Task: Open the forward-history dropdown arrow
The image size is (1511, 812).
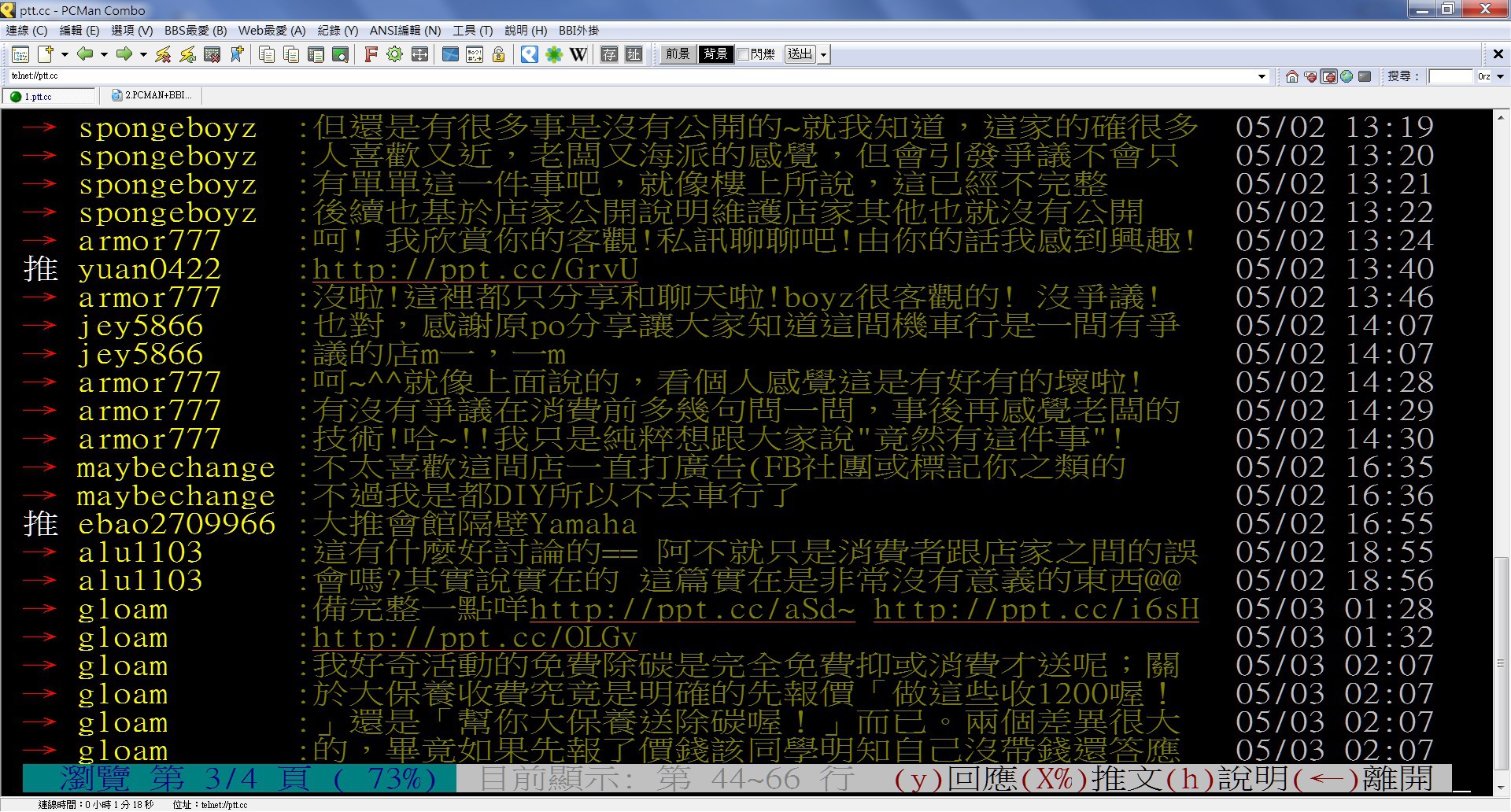Action: 143,54
